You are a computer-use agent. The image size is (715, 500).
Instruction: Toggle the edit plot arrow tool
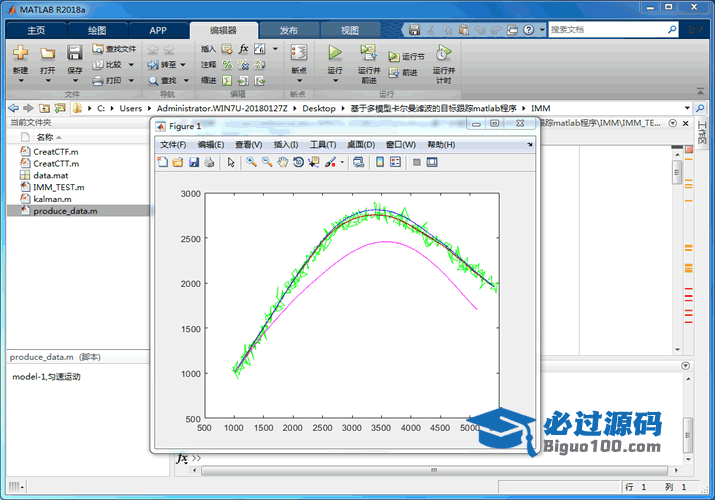[x=230, y=162]
